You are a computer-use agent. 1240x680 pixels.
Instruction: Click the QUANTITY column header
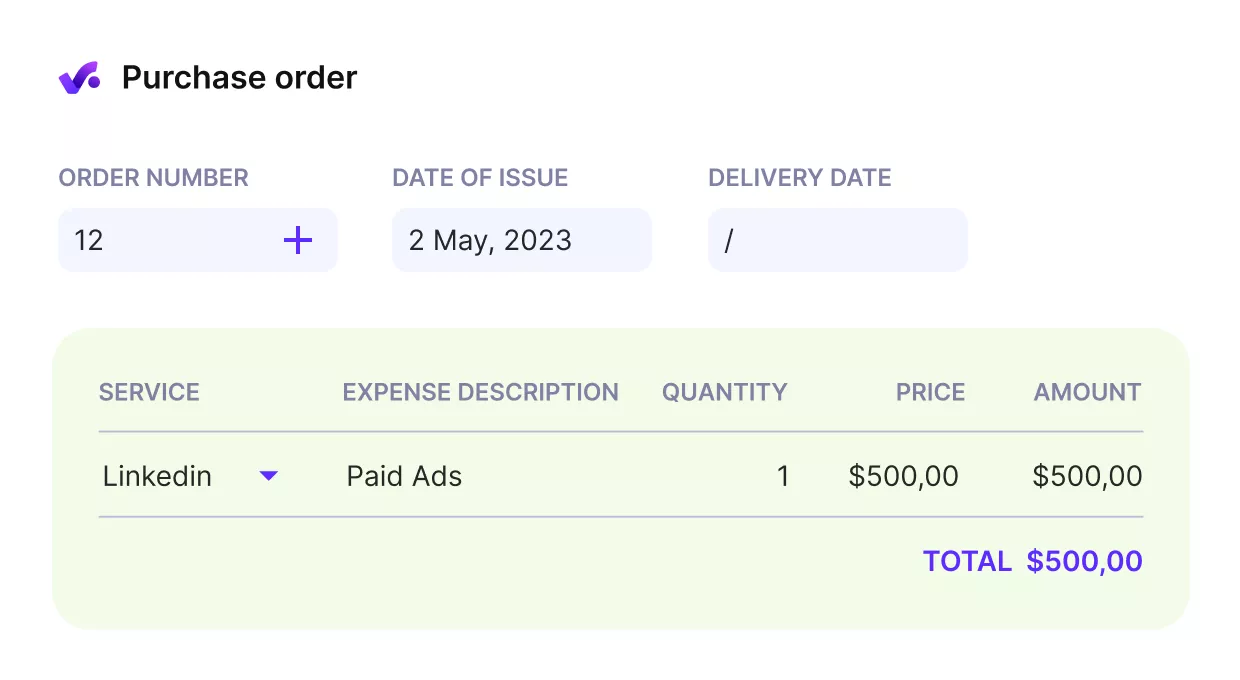point(725,392)
